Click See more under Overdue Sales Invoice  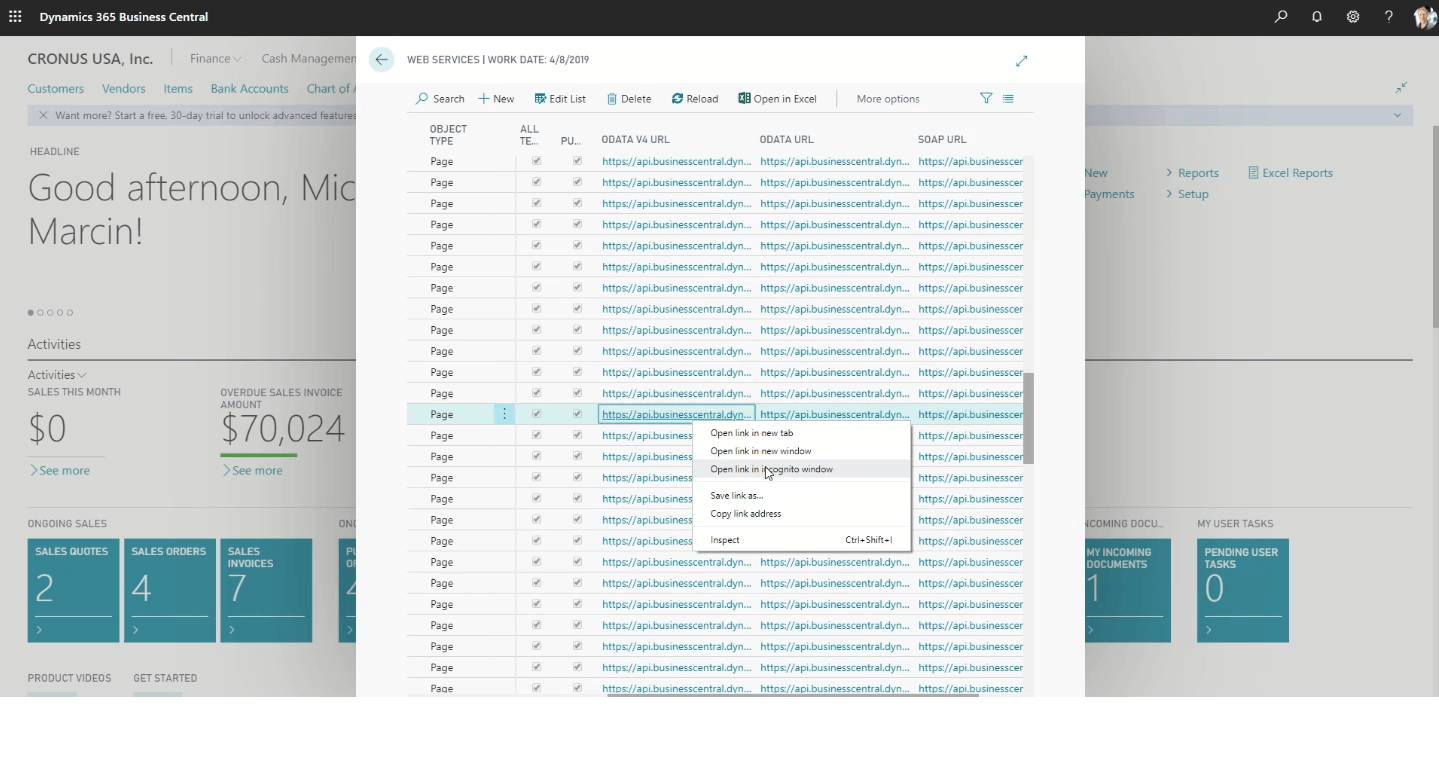tap(252, 470)
